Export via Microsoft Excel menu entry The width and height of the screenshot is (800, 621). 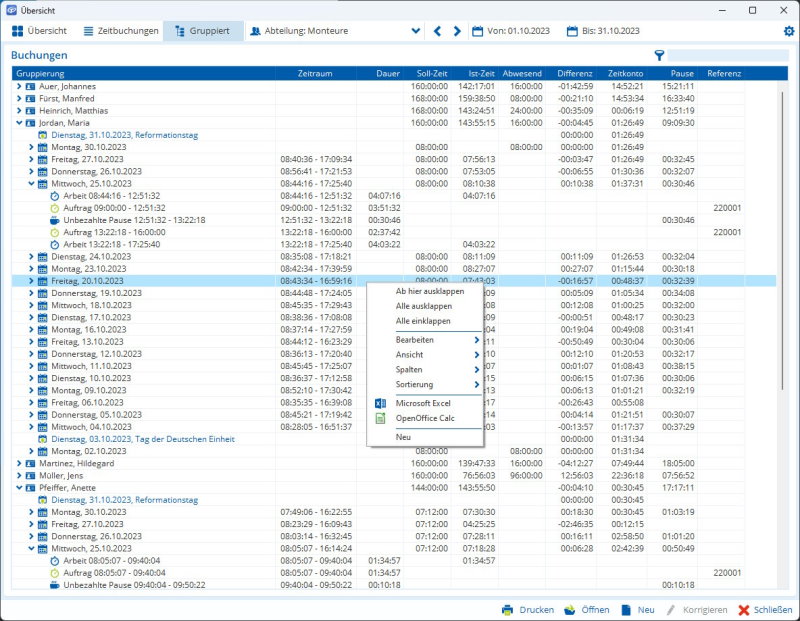423,403
